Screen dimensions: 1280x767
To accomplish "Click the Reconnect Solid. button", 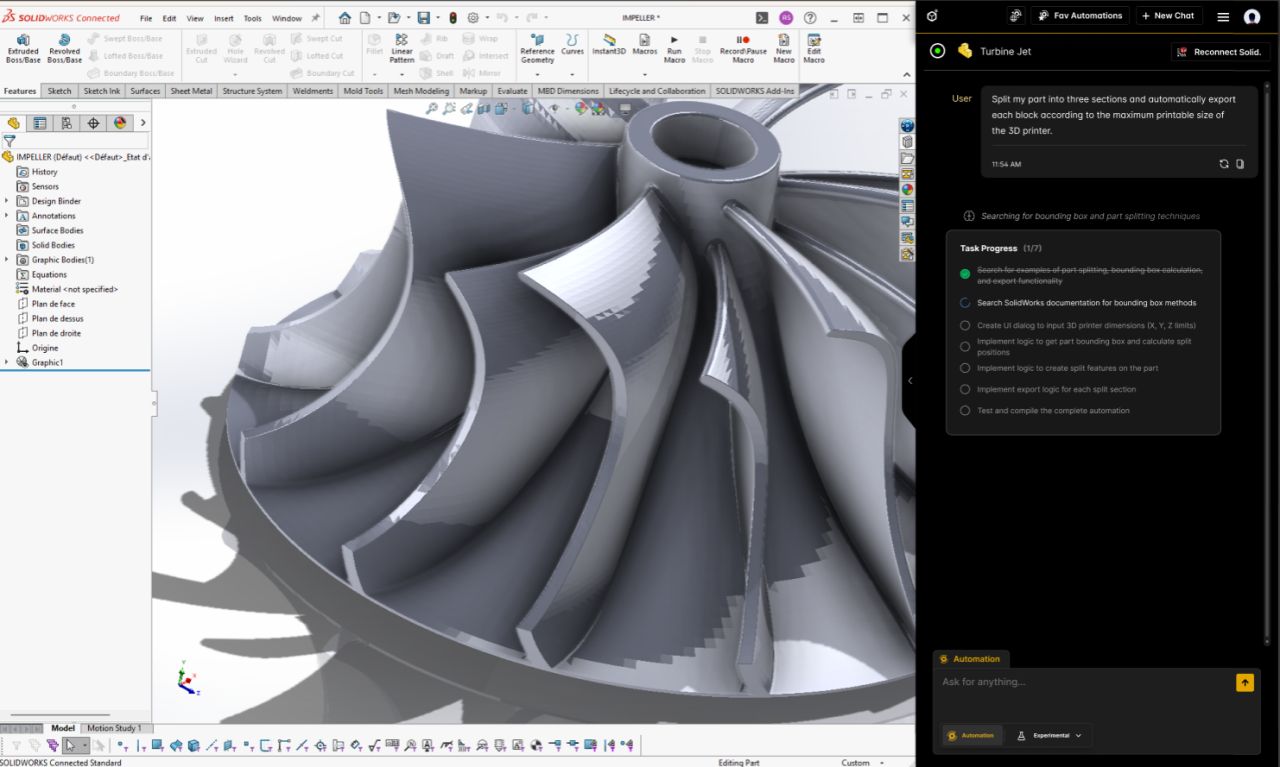I will [1220, 52].
